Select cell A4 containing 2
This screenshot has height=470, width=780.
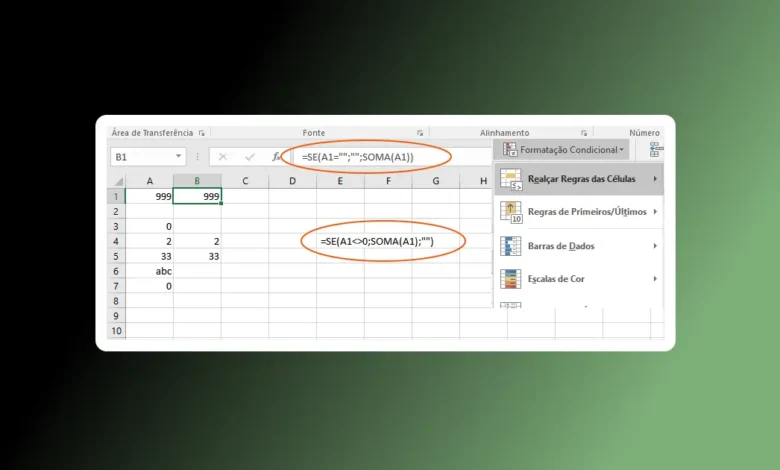coord(149,241)
